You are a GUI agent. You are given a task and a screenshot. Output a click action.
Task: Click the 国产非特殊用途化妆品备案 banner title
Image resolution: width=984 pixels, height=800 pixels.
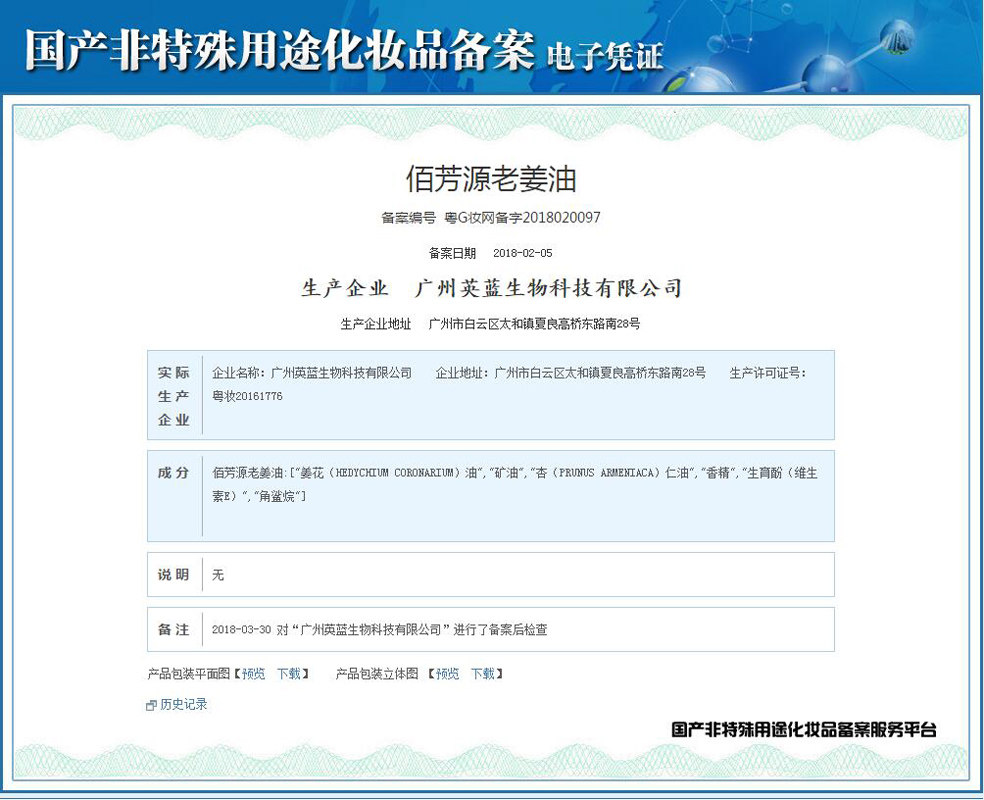pyautogui.click(x=280, y=50)
